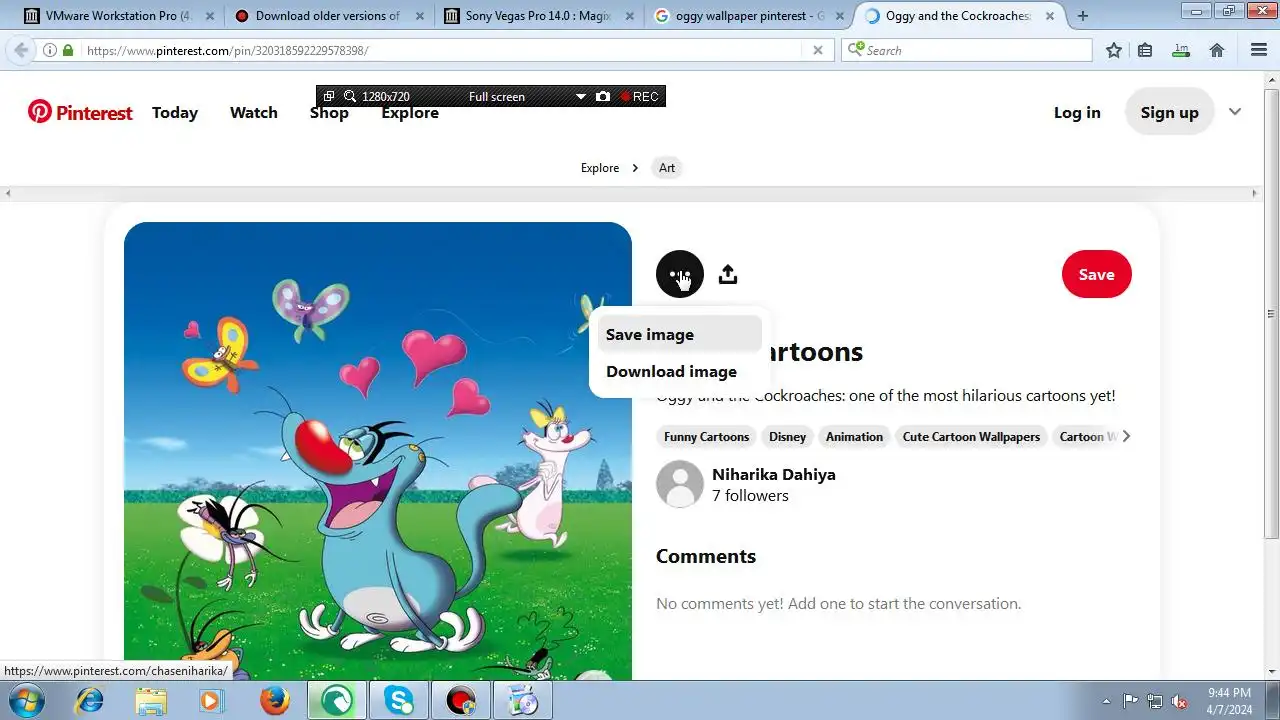Click the site information icon in address bar
This screenshot has width=1280, height=720.
click(x=50, y=50)
